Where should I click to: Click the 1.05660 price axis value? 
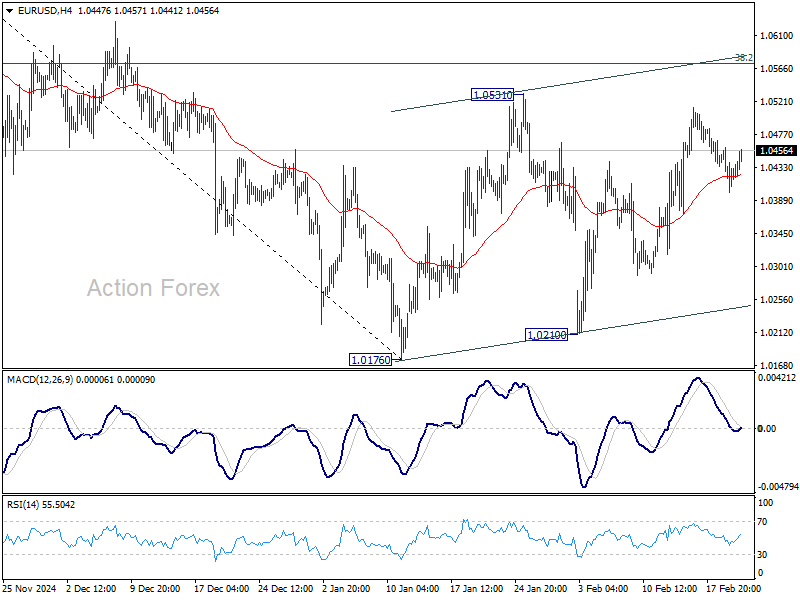(x=777, y=68)
